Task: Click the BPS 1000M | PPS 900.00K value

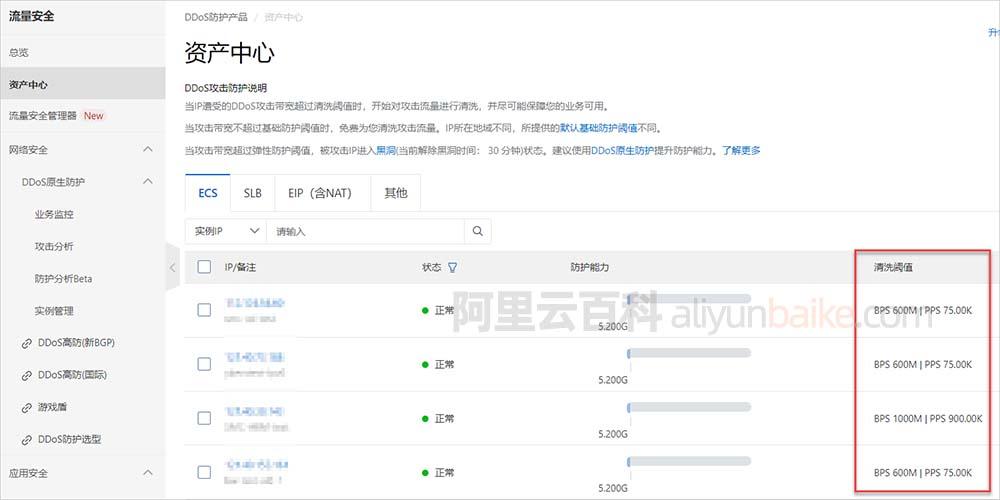Action: (x=928, y=418)
